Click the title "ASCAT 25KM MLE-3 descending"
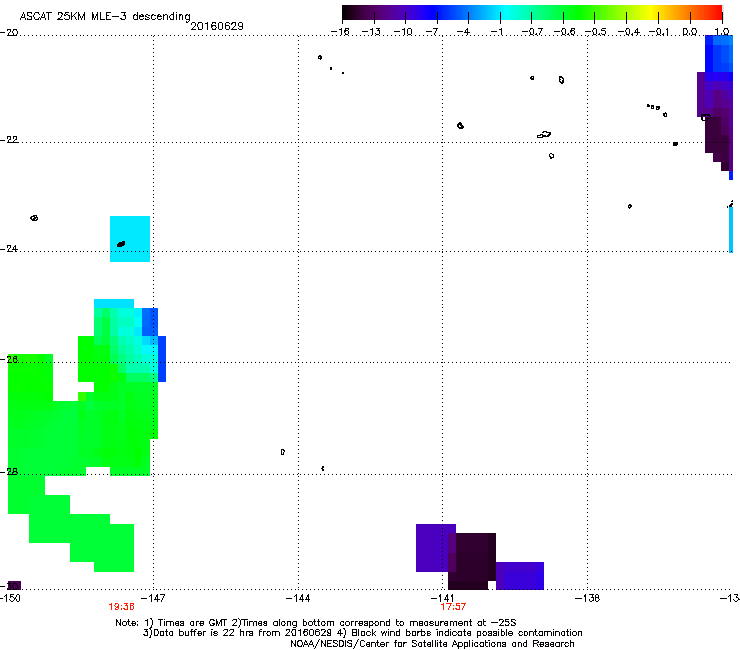The width and height of the screenshot is (740, 650). pos(105,17)
